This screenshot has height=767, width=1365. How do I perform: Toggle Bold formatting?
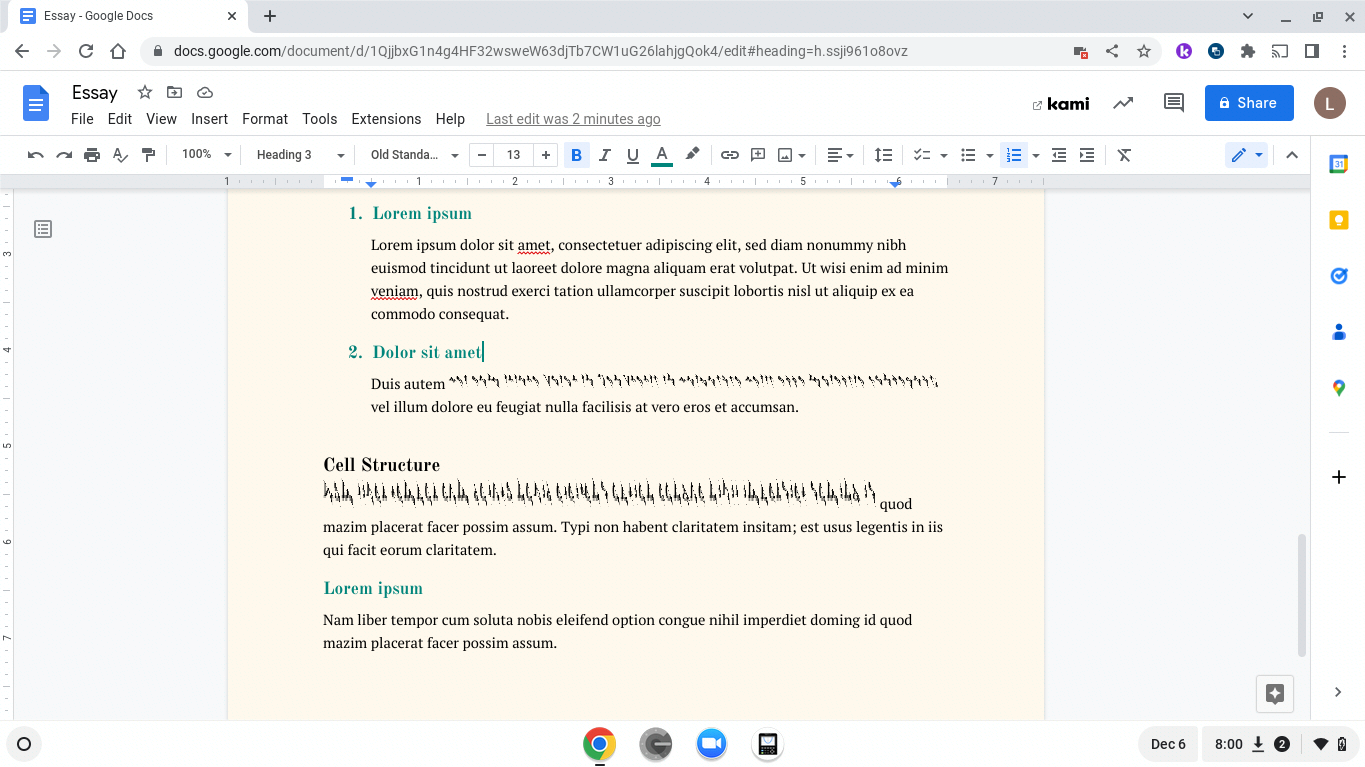click(x=576, y=155)
